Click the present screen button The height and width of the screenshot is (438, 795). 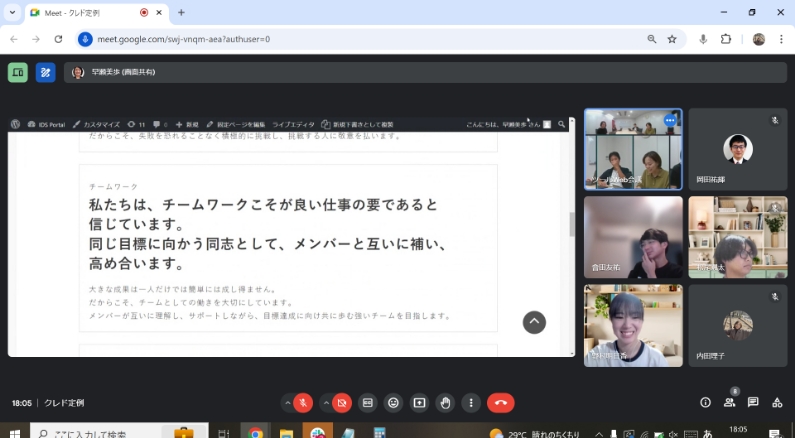click(419, 403)
